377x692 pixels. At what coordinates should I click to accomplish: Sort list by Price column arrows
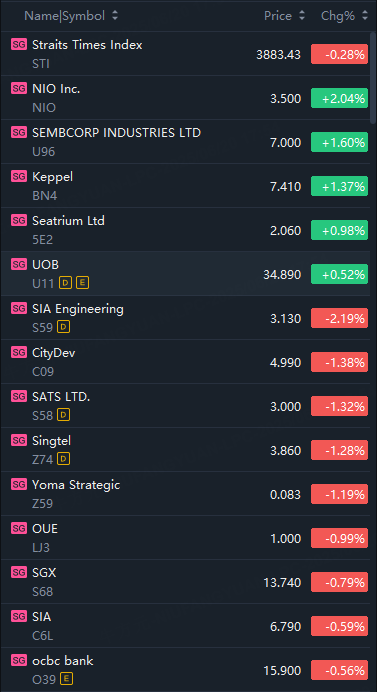coord(302,16)
